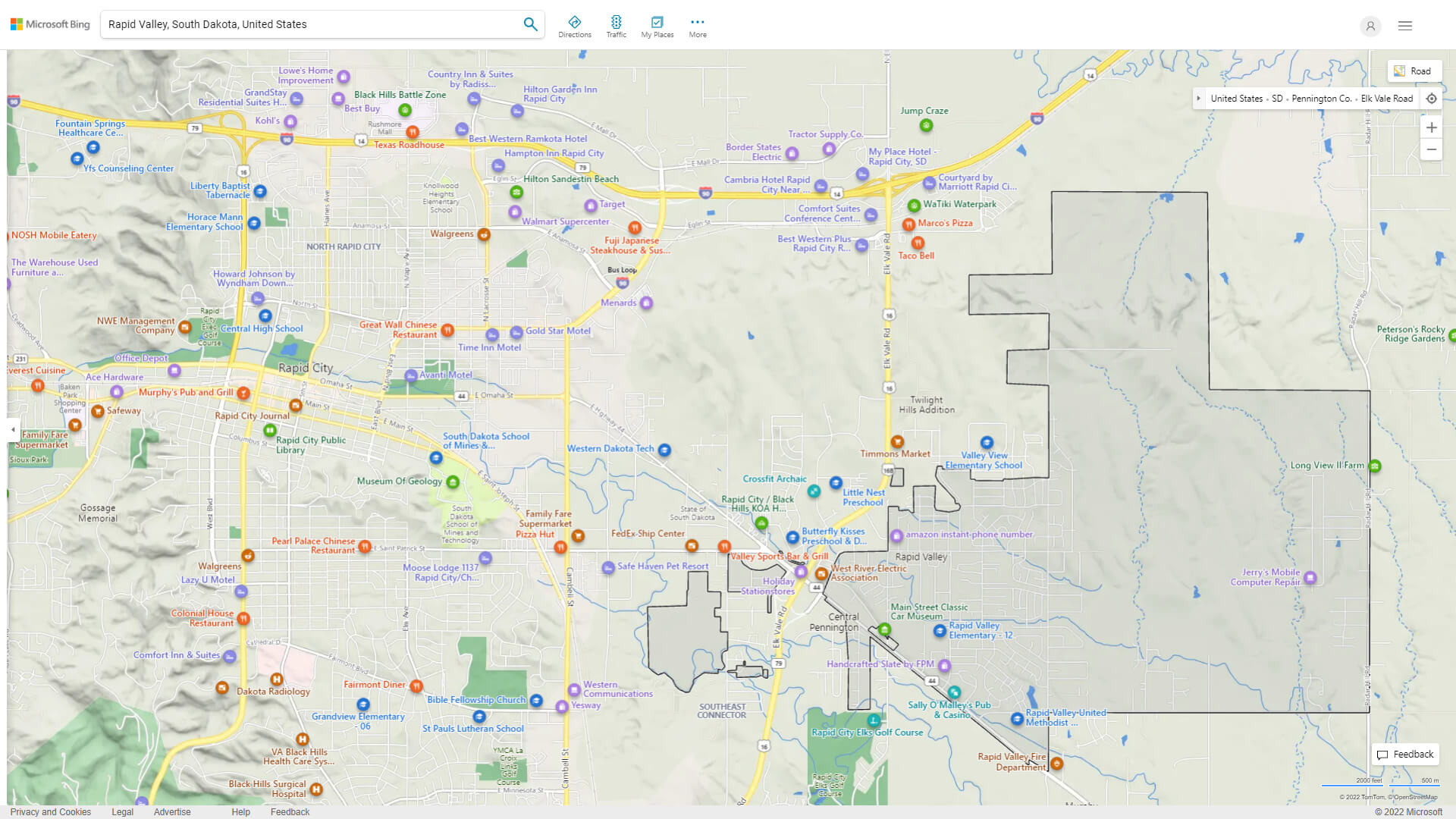The height and width of the screenshot is (819, 1456).
Task: Click the search text field
Action: pos(311,24)
